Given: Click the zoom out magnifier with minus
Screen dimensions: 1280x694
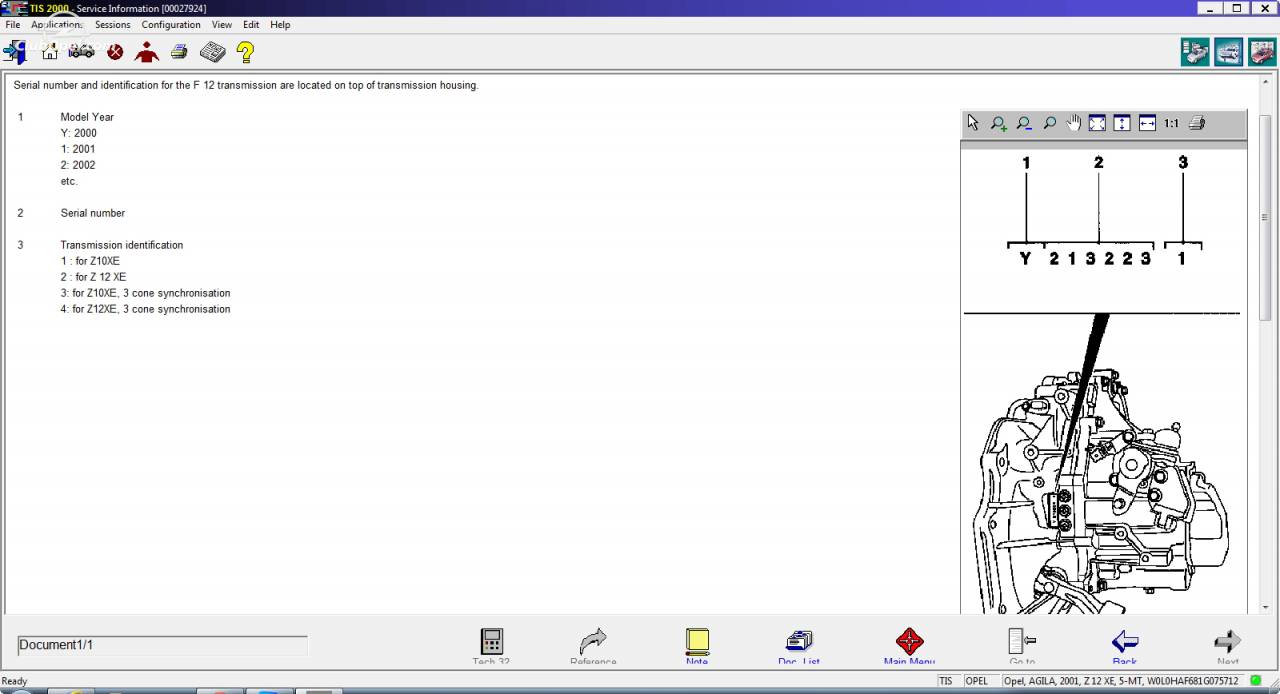Looking at the screenshot, I should pos(1024,123).
